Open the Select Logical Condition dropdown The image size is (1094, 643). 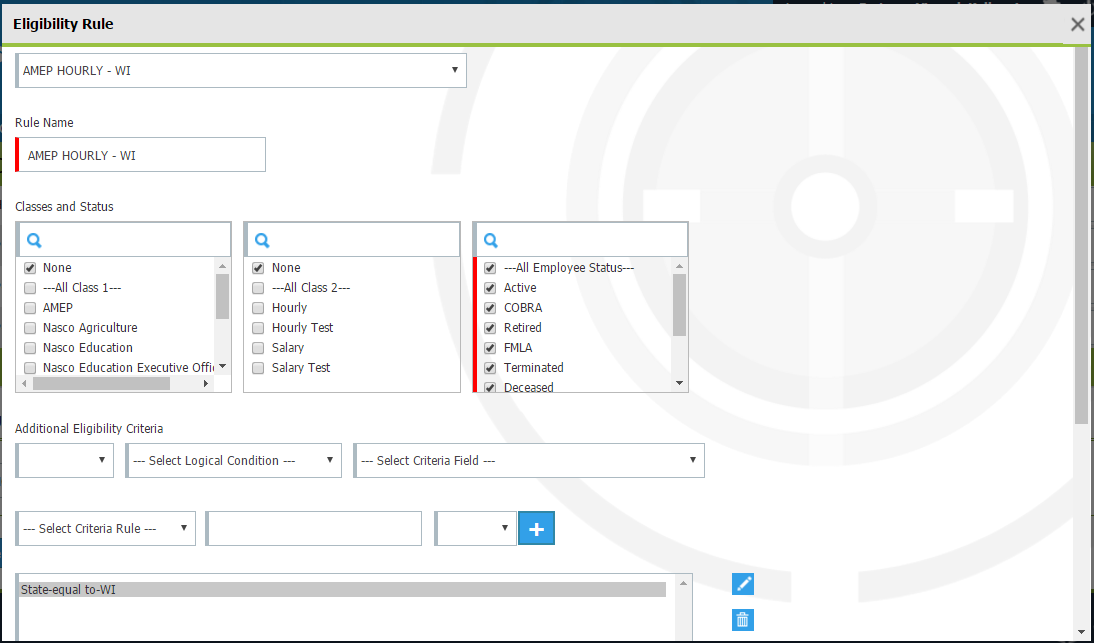point(233,461)
